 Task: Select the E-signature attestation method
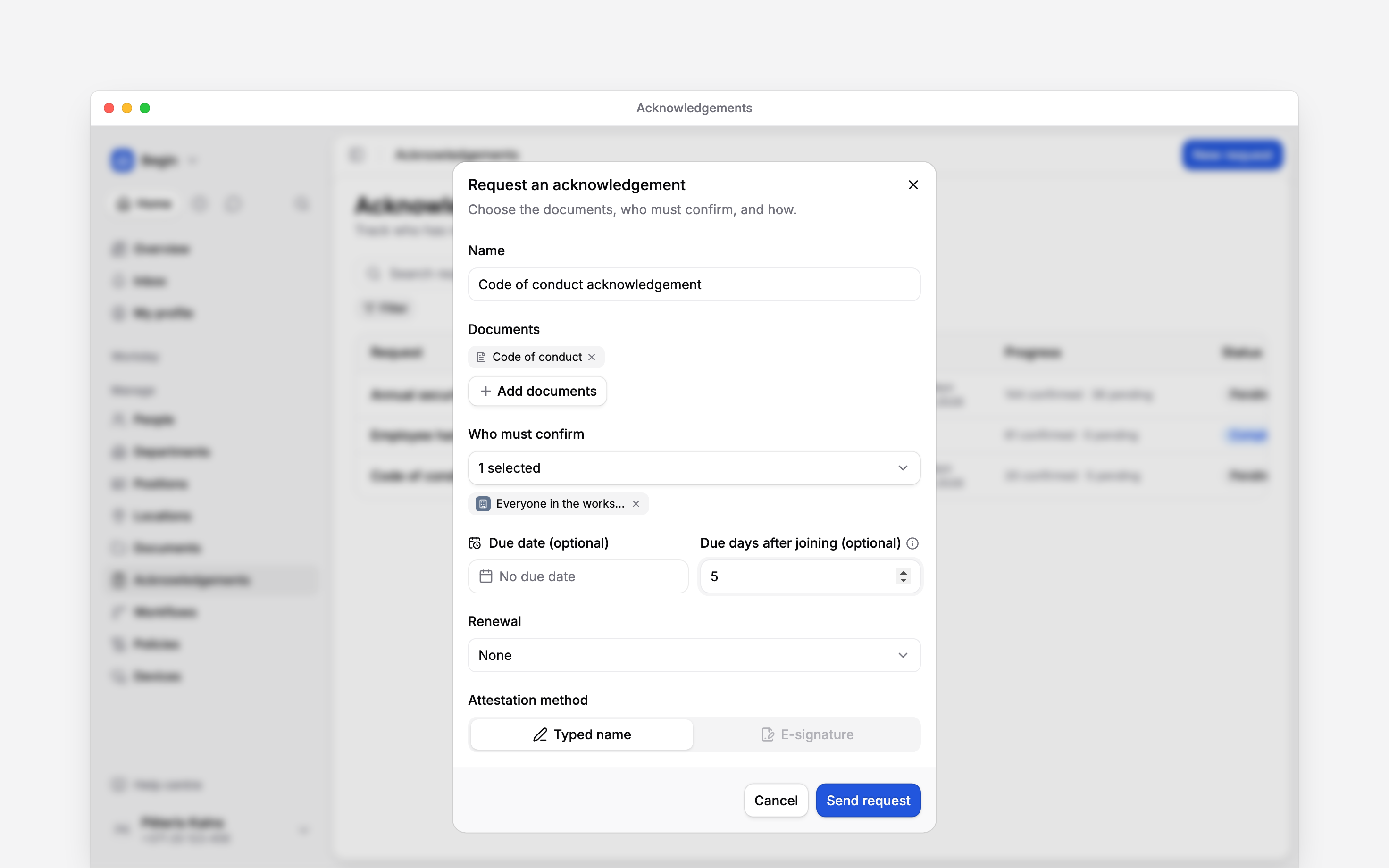pos(807,734)
